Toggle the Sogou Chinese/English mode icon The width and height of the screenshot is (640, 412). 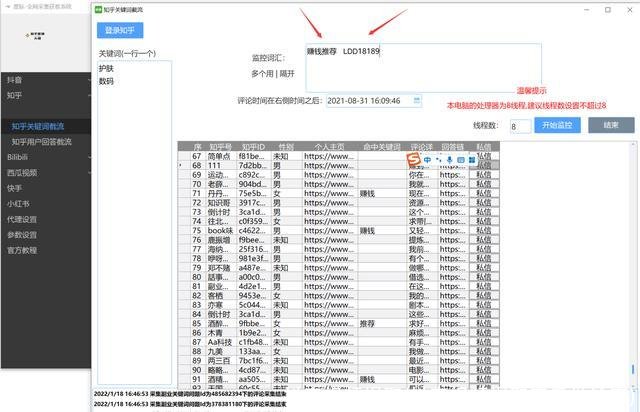[427, 160]
